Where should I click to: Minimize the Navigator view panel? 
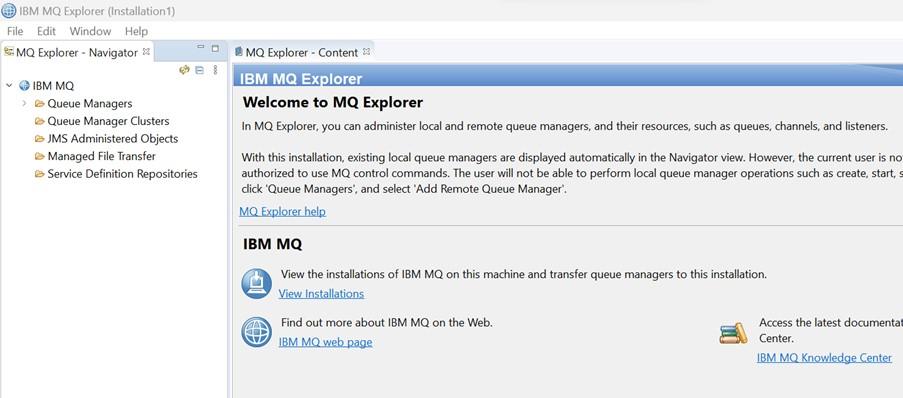click(x=200, y=48)
